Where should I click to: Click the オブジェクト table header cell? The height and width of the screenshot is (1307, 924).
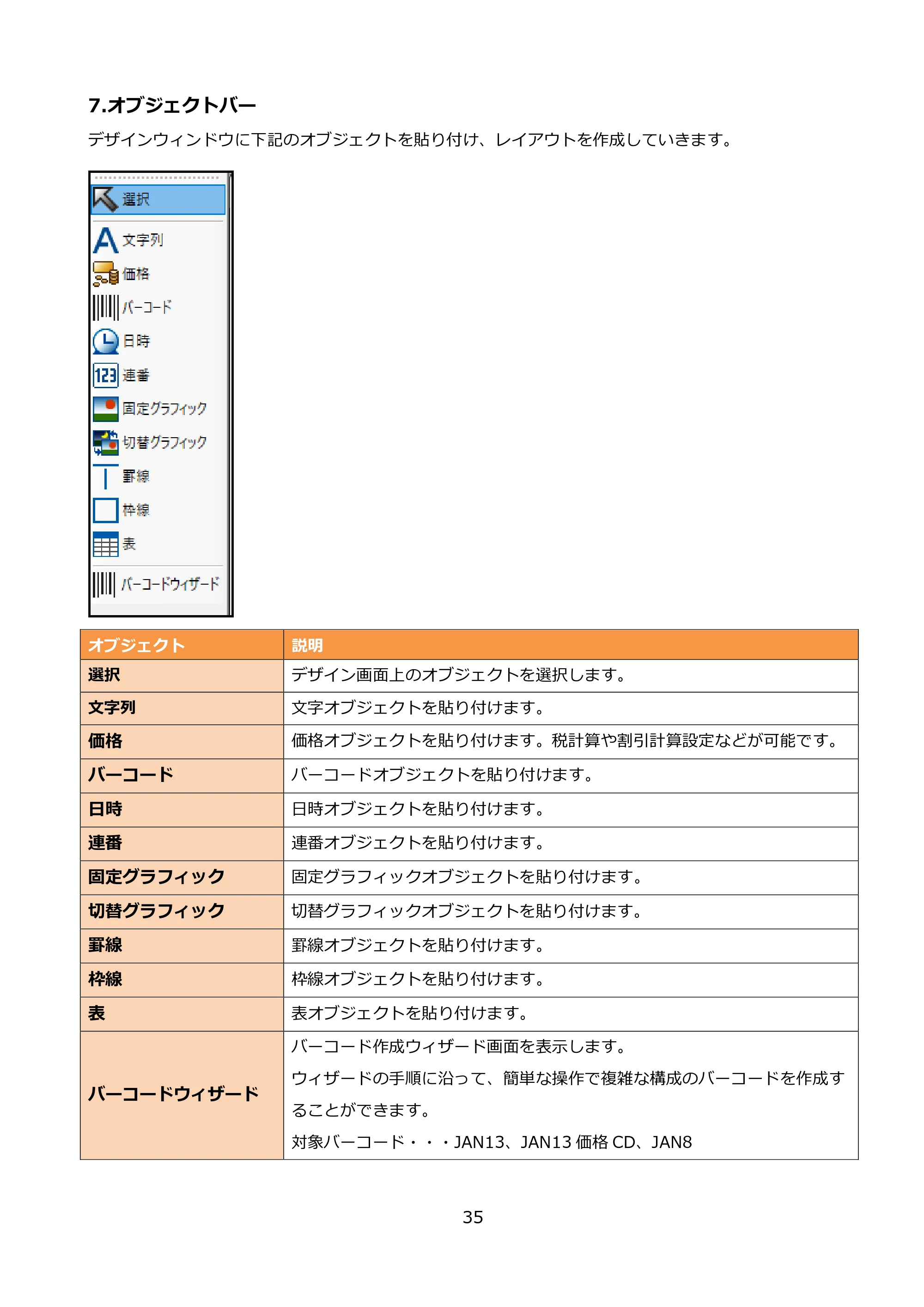pyautogui.click(x=182, y=645)
